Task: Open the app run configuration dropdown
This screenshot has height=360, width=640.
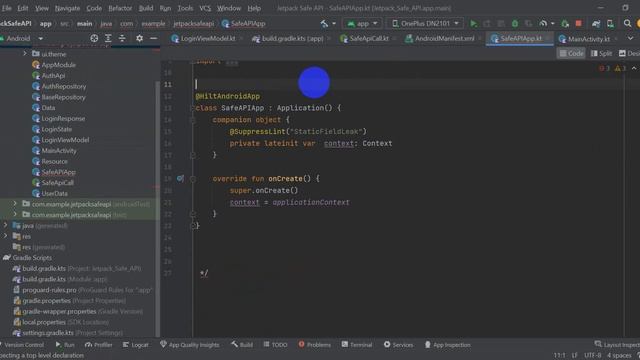Action: pos(362,24)
